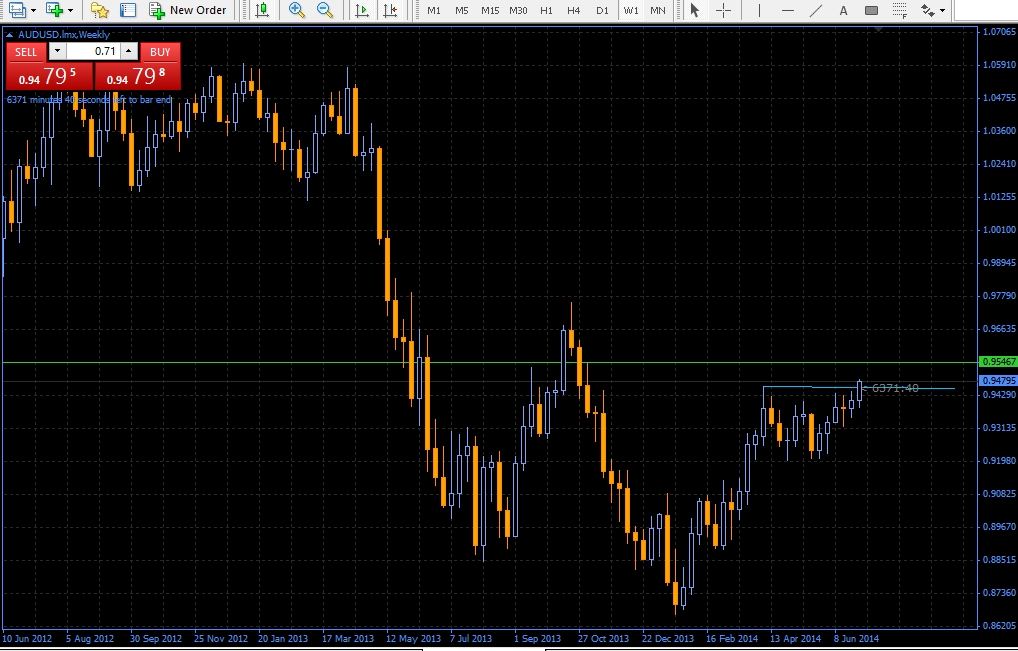1018x651 pixels.
Task: Toggle chart auto scroll
Action: coord(362,10)
